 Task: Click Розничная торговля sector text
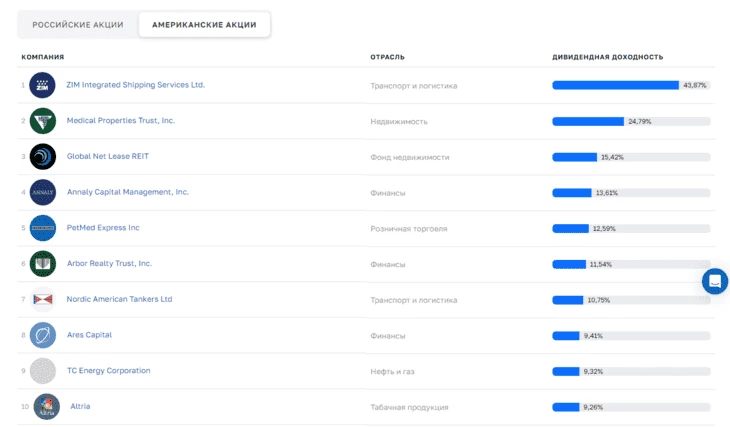pos(409,229)
